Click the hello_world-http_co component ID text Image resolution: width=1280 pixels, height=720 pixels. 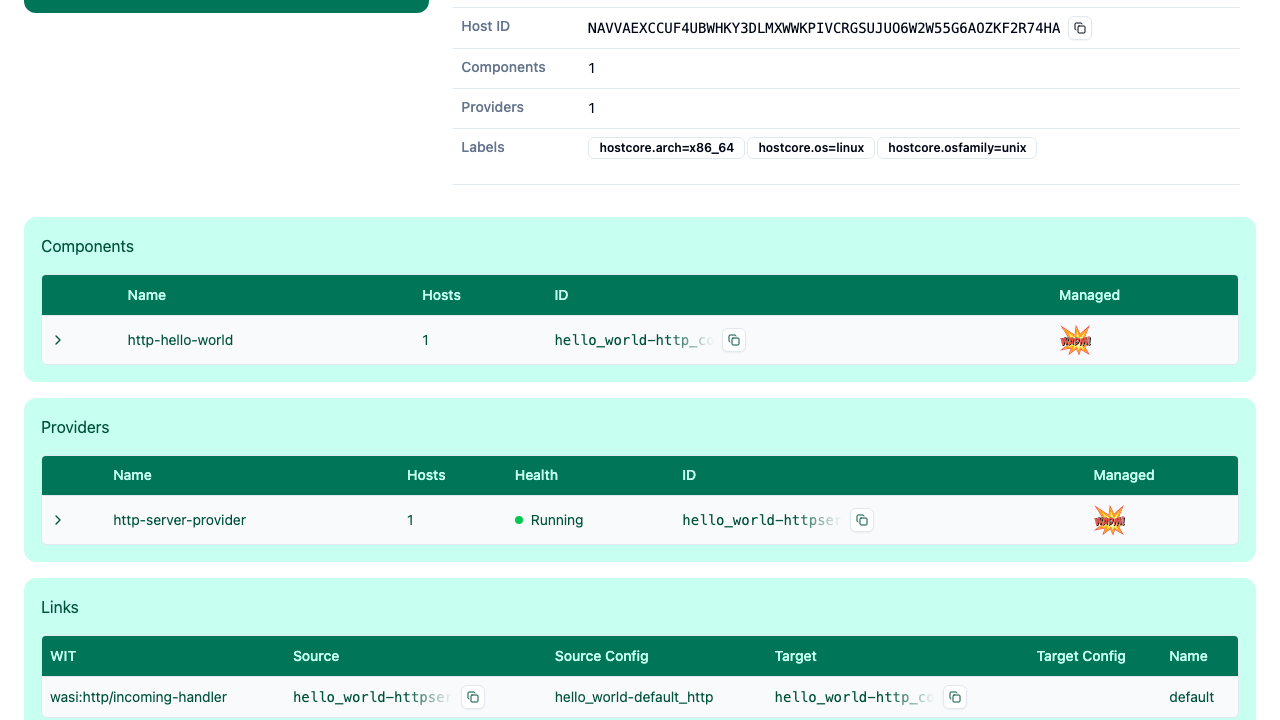pos(633,340)
